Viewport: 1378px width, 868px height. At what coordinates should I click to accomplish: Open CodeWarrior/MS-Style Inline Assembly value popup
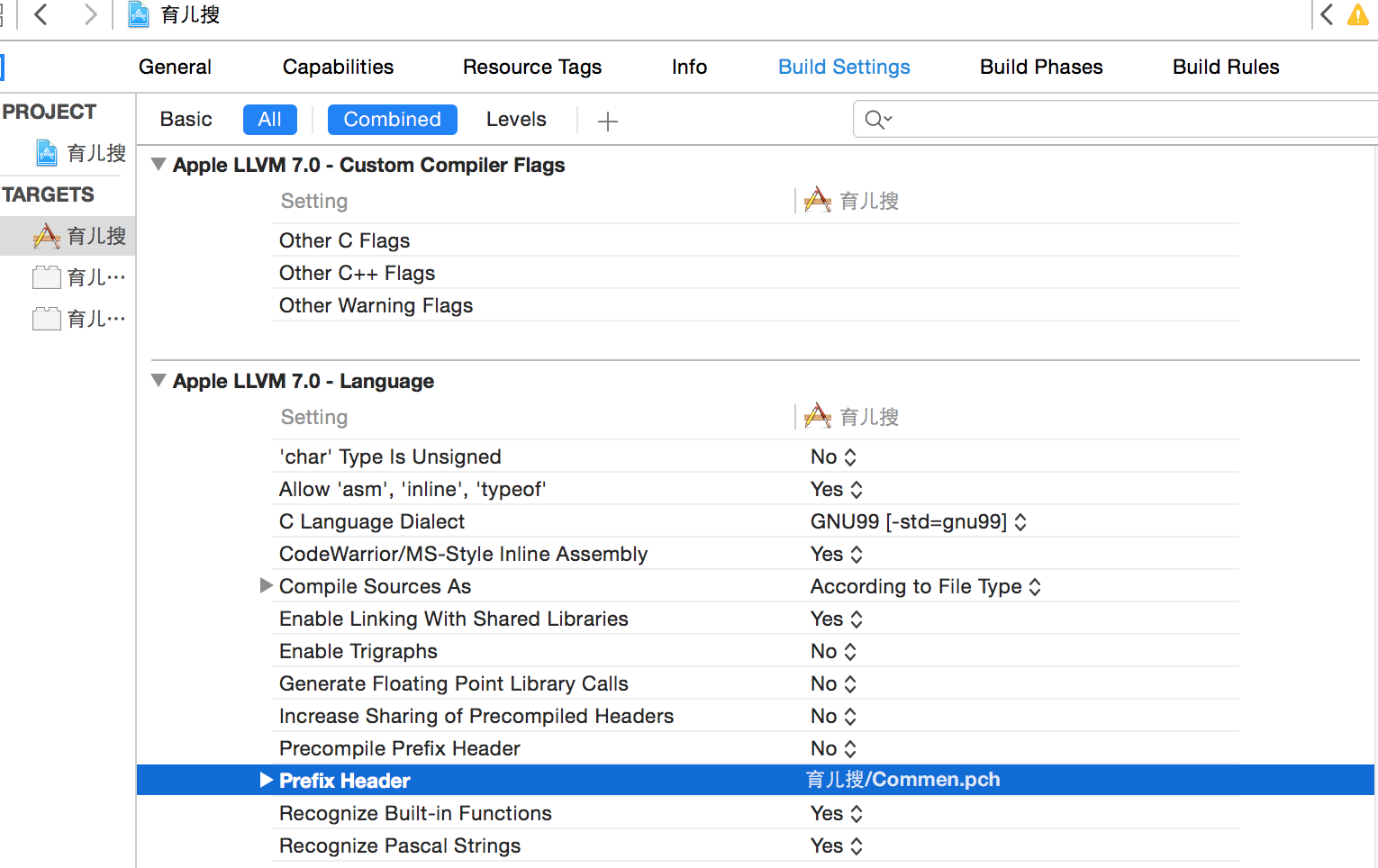pos(837,554)
